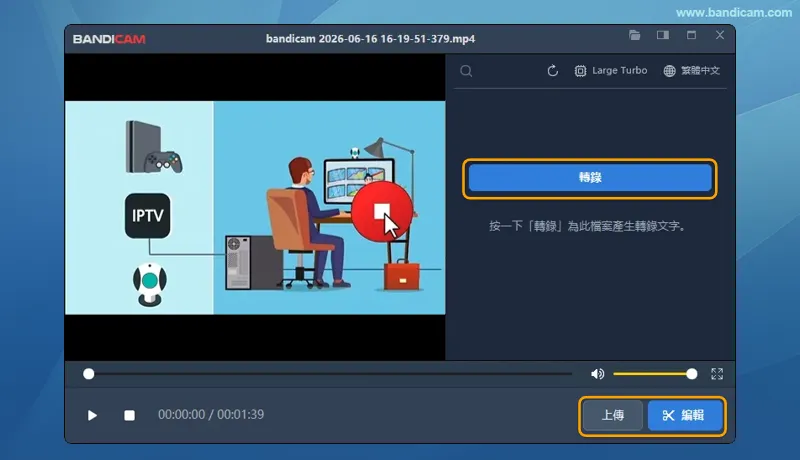Open a file with the folder icon
Screen dimensions: 800x460
pos(634,35)
